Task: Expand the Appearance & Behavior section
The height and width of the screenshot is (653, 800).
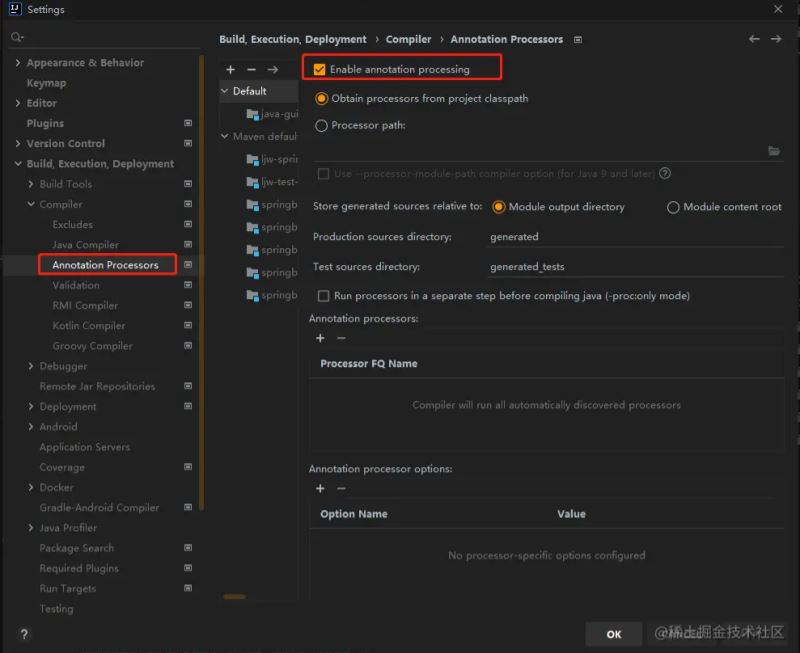Action: (18, 63)
